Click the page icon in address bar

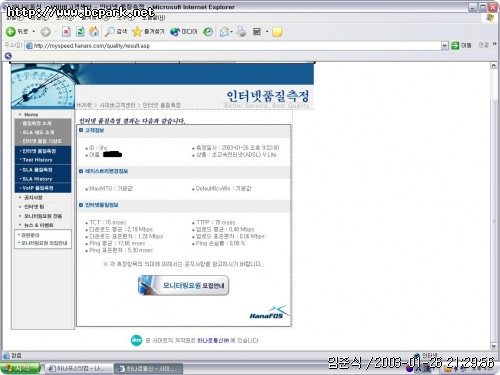tap(29, 46)
